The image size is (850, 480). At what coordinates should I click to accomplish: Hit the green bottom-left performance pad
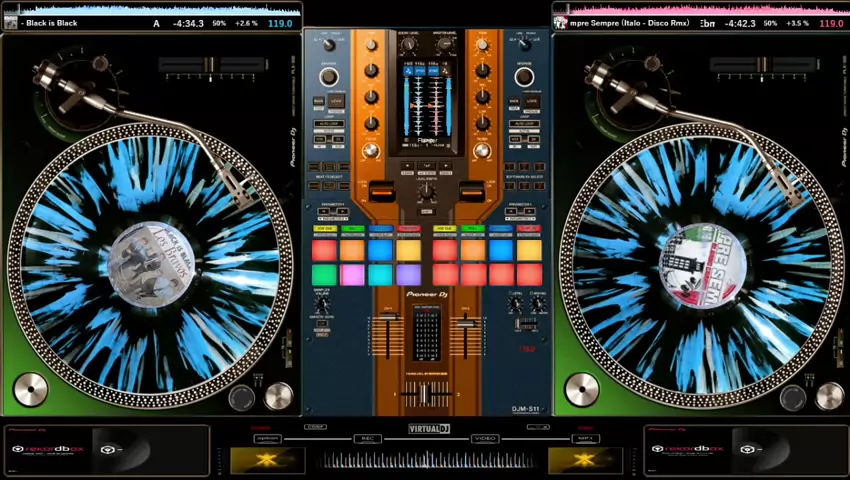(325, 275)
